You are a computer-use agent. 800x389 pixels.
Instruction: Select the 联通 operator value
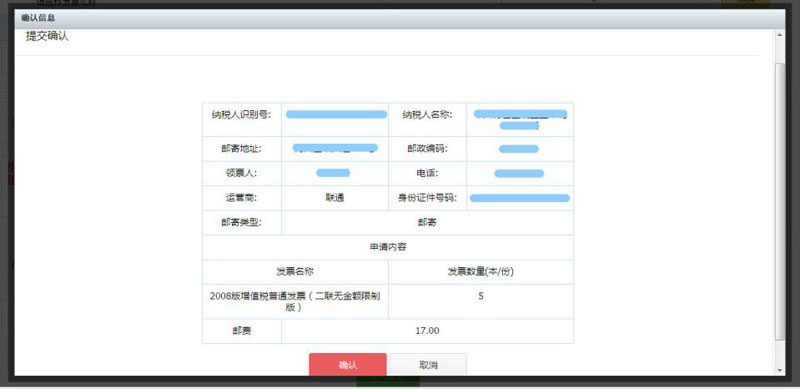coord(335,198)
